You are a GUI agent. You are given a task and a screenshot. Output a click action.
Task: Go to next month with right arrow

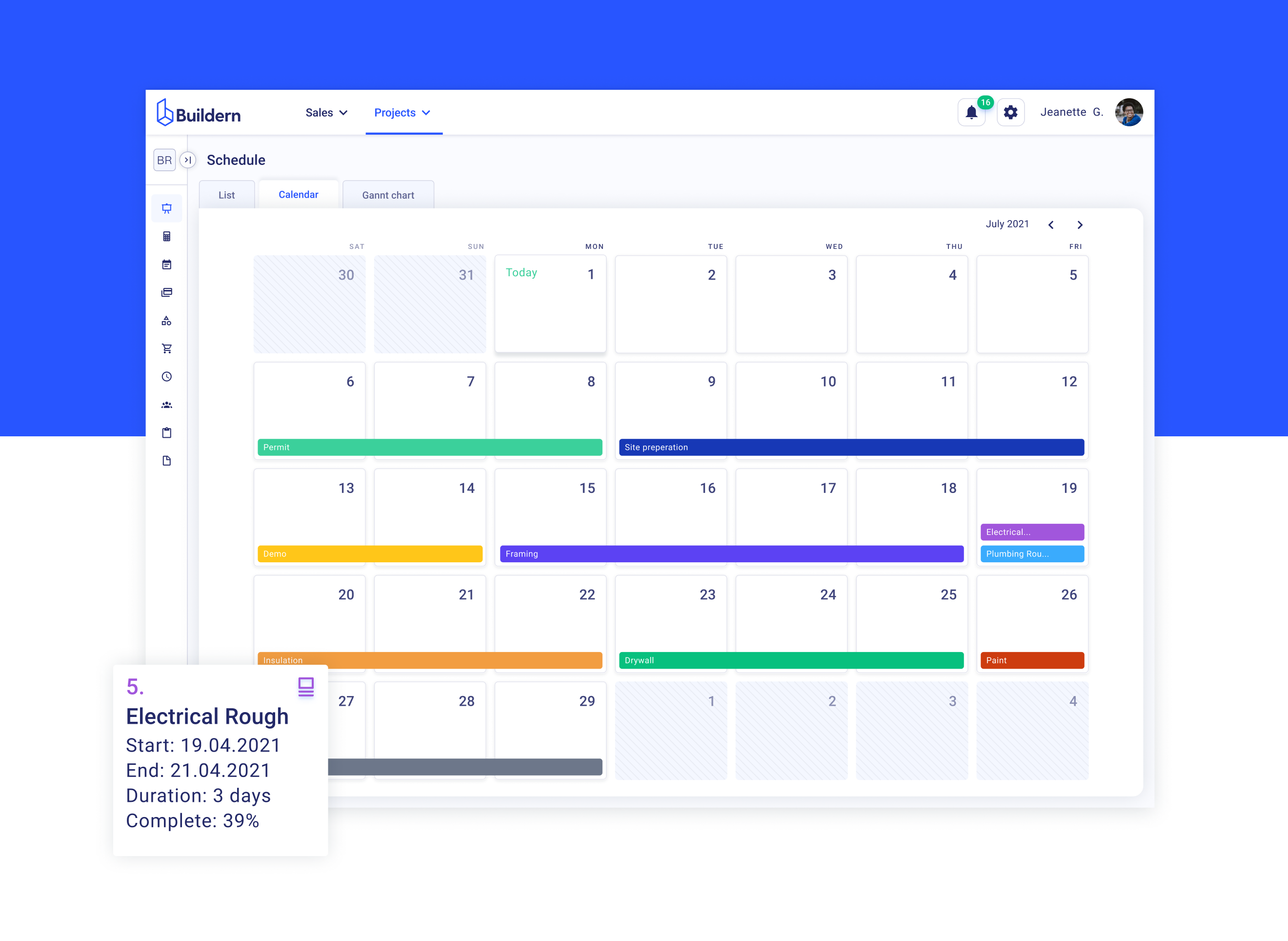tap(1080, 225)
